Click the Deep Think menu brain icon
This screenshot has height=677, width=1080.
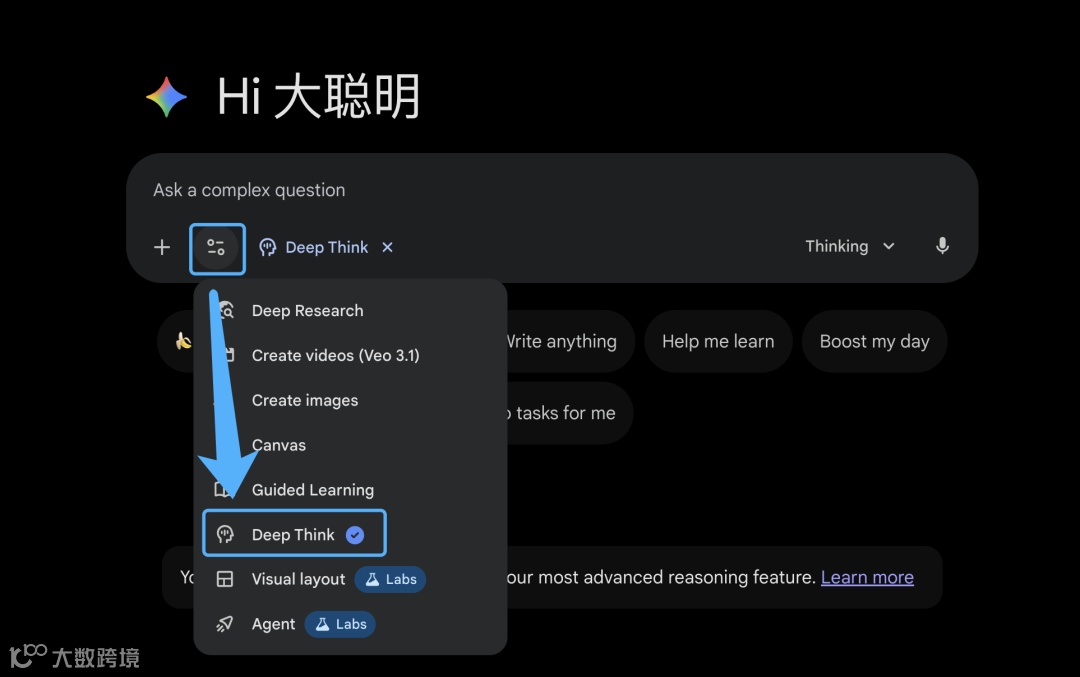tap(225, 534)
